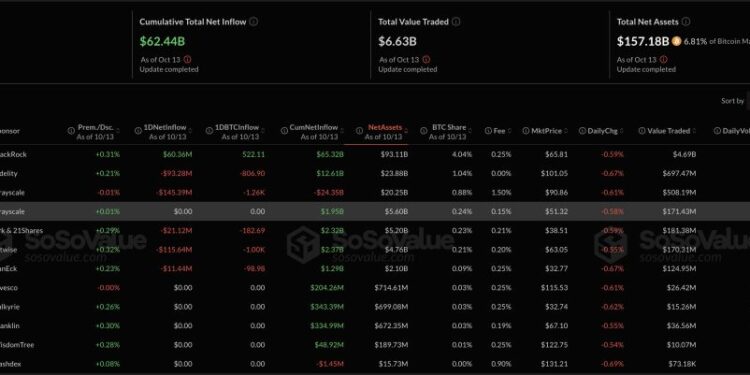Click the 0.90% fee cell

(501, 364)
